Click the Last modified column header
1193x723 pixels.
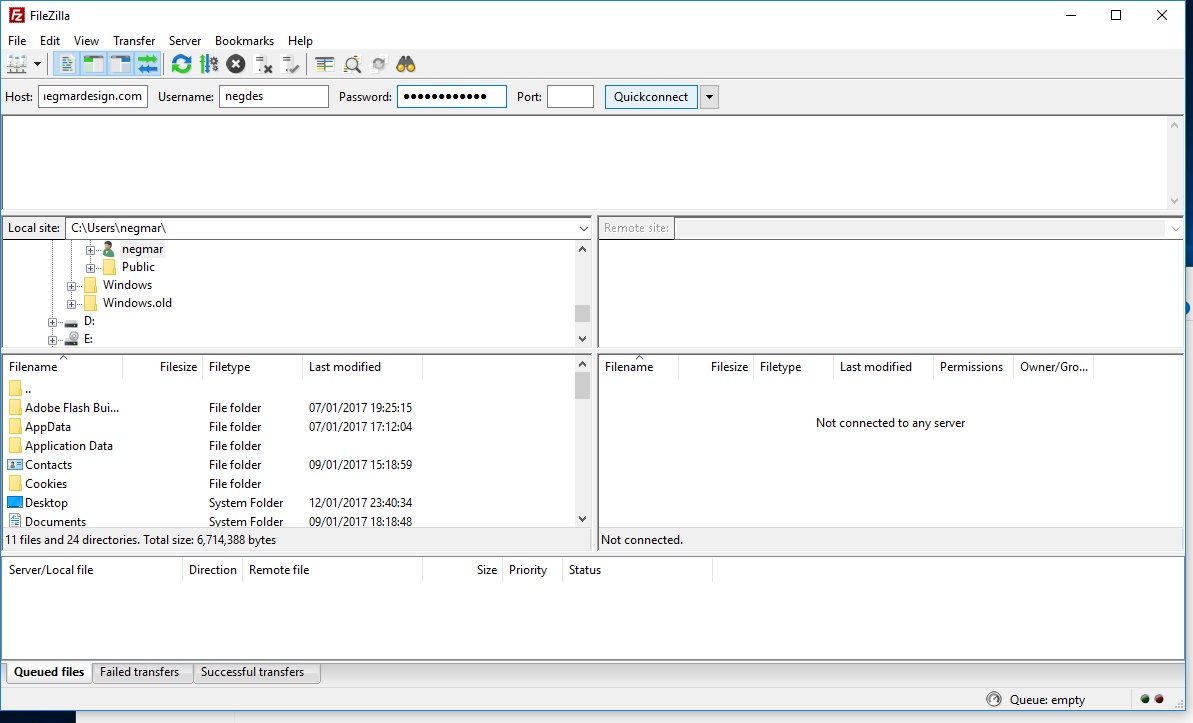pyautogui.click(x=345, y=367)
